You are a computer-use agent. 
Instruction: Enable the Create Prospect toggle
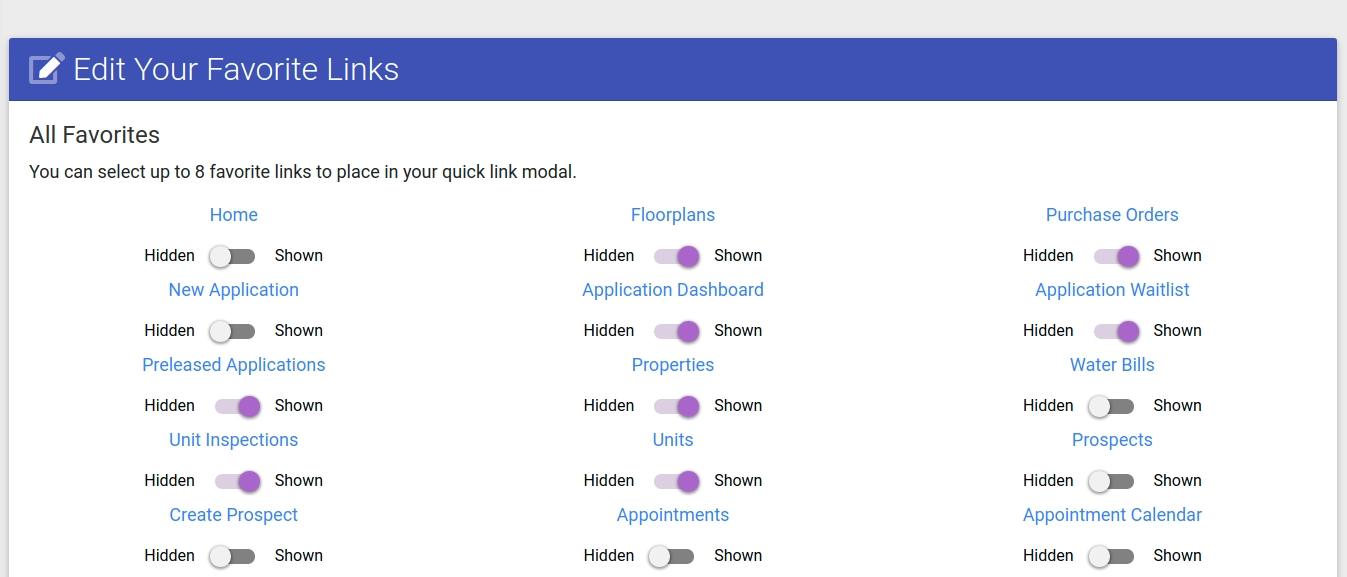coord(233,556)
